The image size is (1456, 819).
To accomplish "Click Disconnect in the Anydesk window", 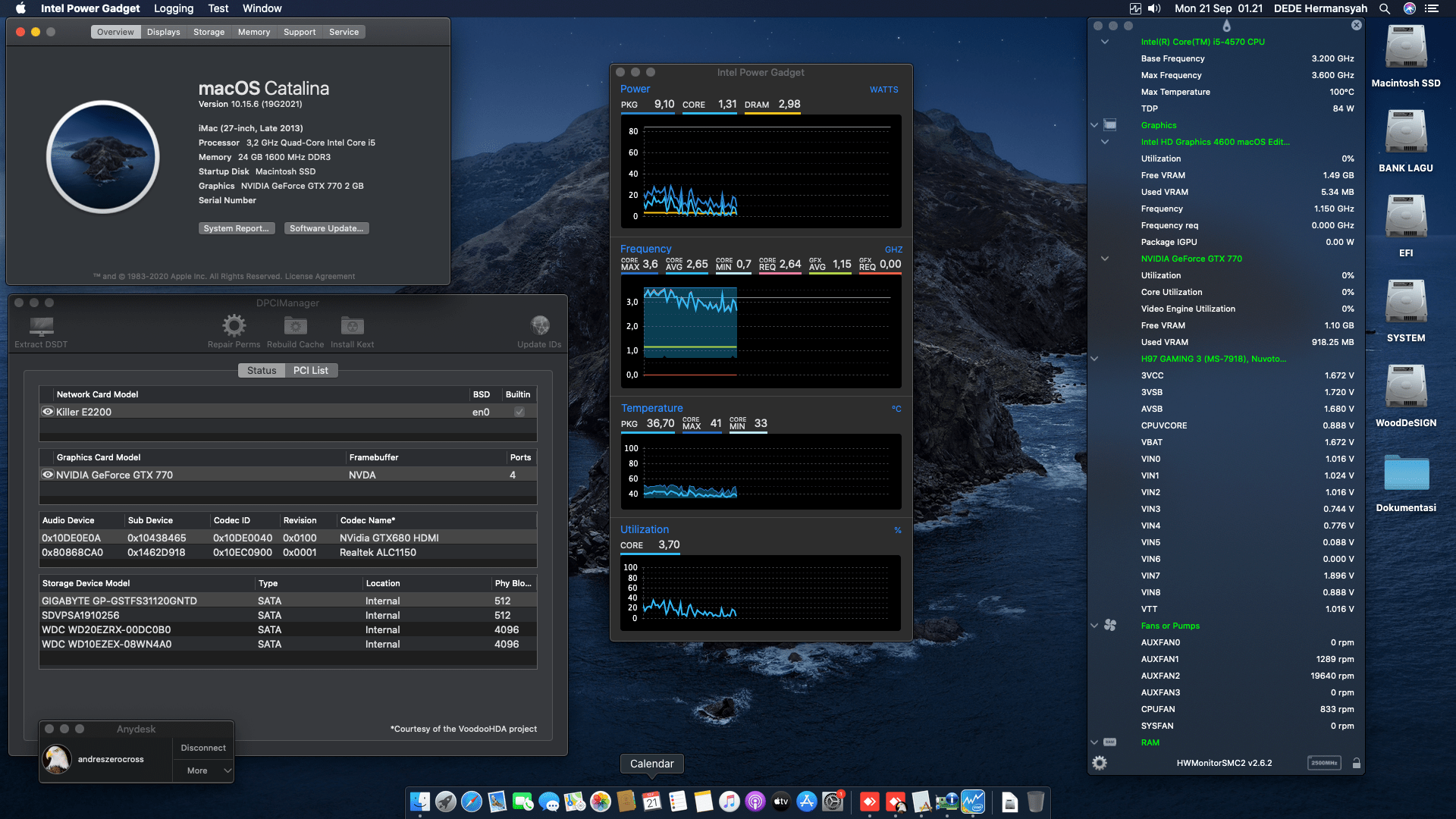I will (x=202, y=747).
